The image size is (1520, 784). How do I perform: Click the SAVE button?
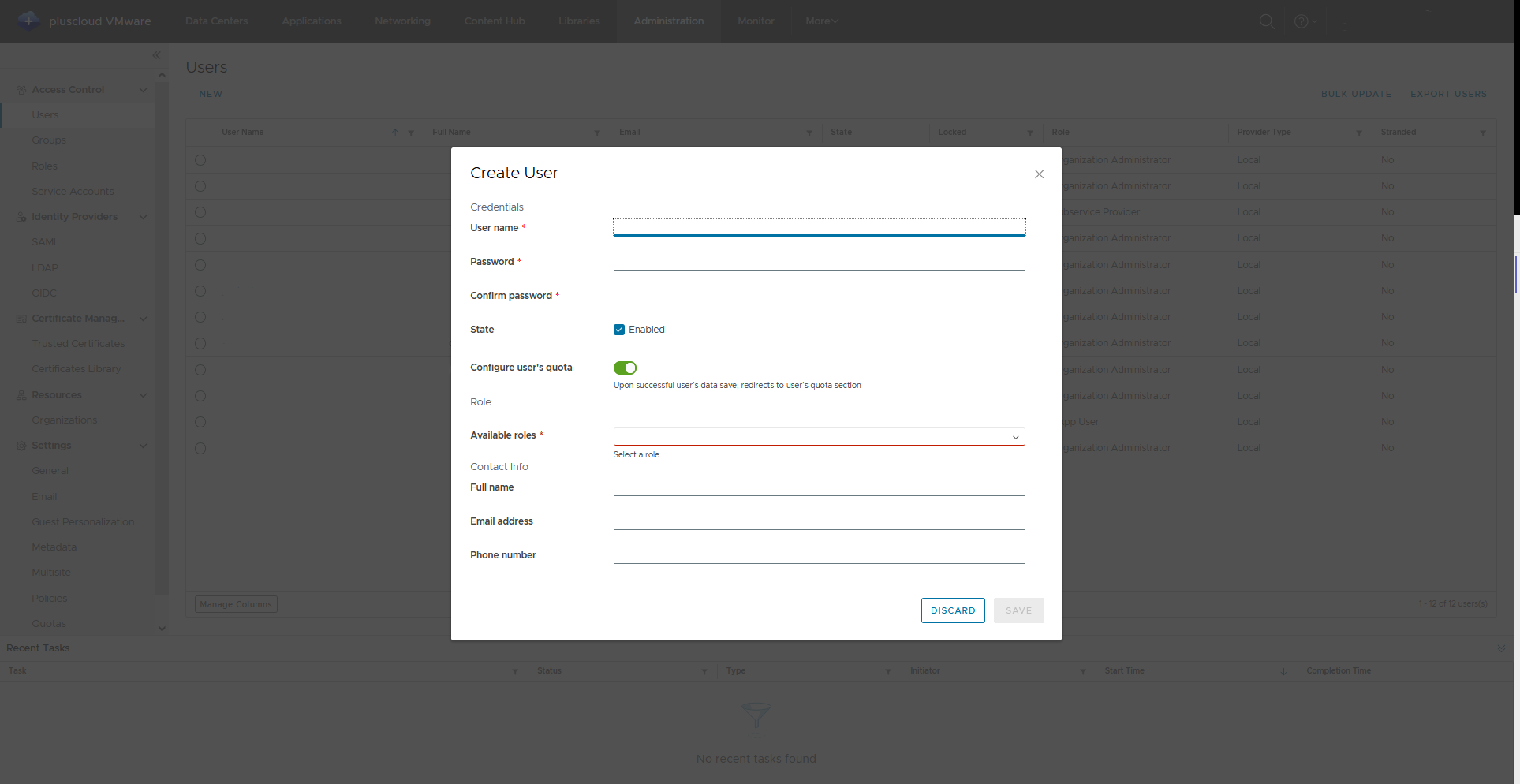tap(1018, 610)
